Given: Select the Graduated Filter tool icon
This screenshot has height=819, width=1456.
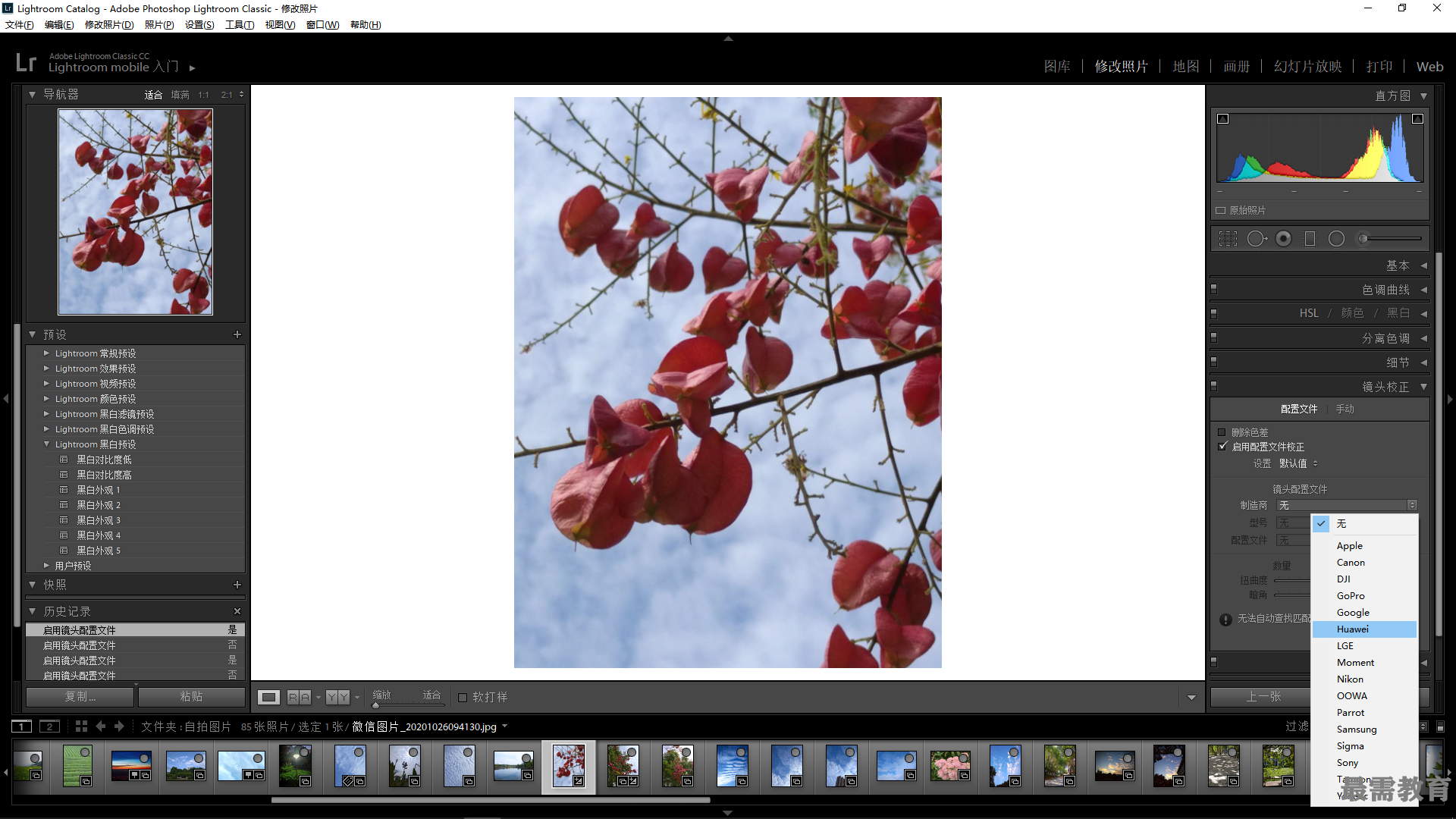Looking at the screenshot, I should tap(1310, 239).
